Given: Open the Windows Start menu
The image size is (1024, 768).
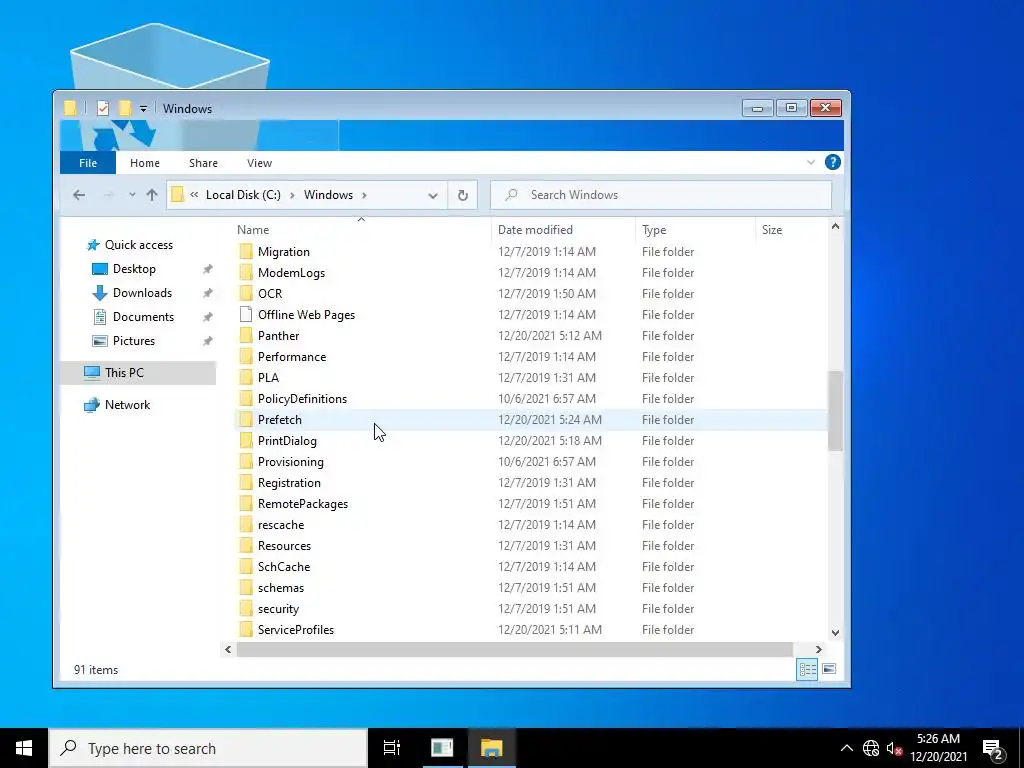Looking at the screenshot, I should (24, 748).
